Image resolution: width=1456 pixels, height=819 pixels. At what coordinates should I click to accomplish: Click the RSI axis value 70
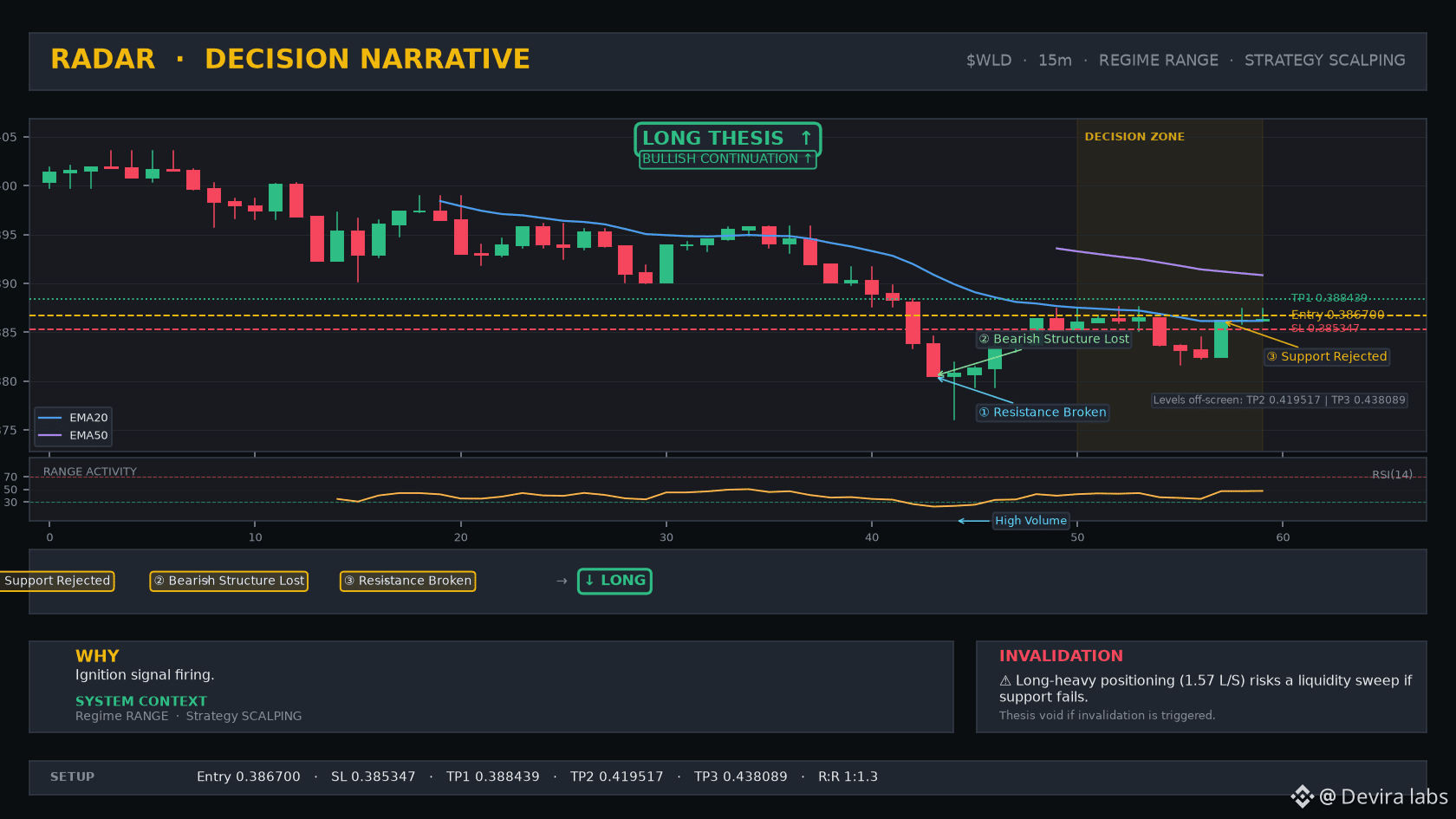[x=10, y=477]
